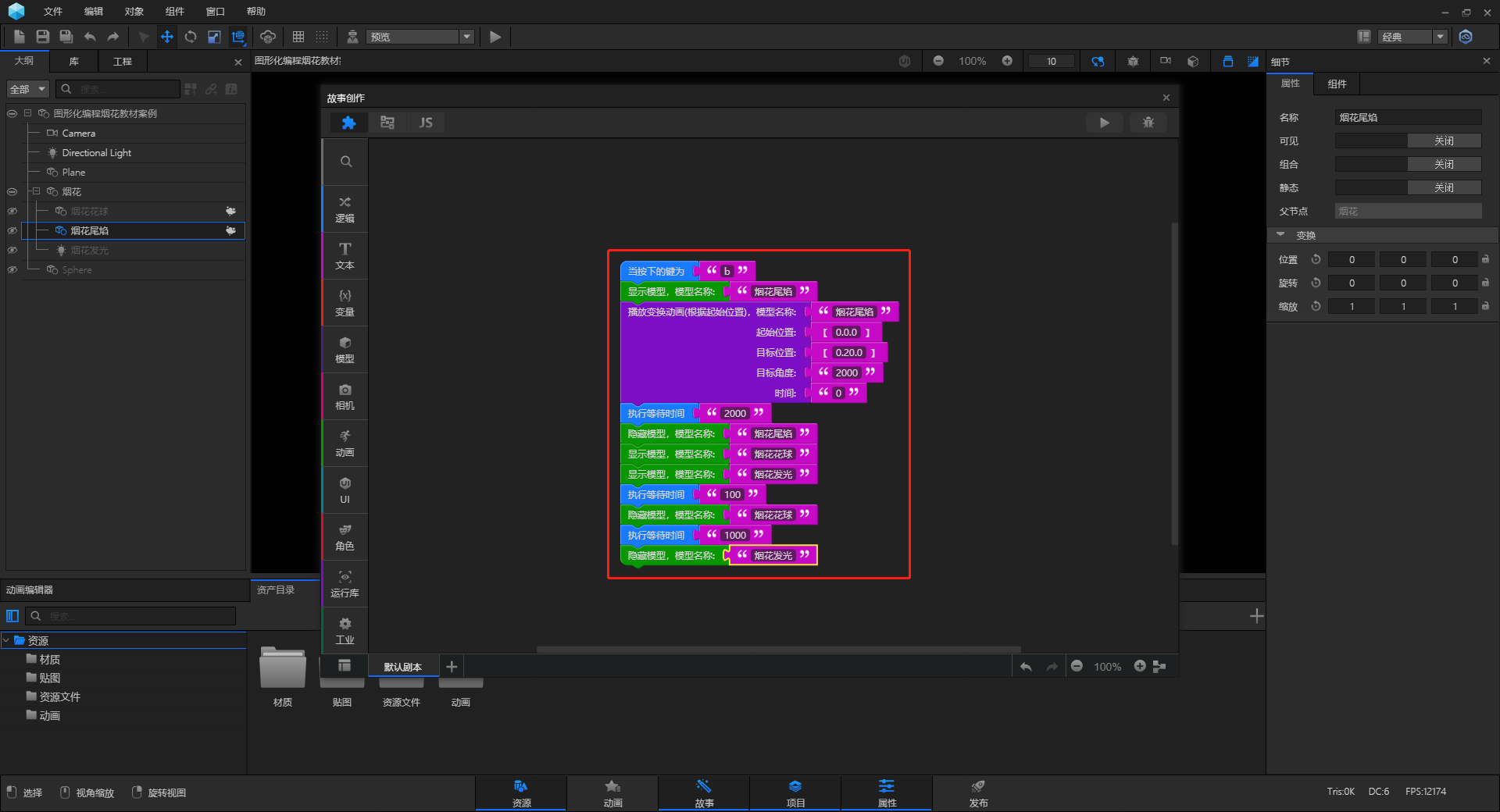This screenshot has height=812, width=1500.
Task: Toggle the viewport bug debug icon
Action: [1133, 61]
